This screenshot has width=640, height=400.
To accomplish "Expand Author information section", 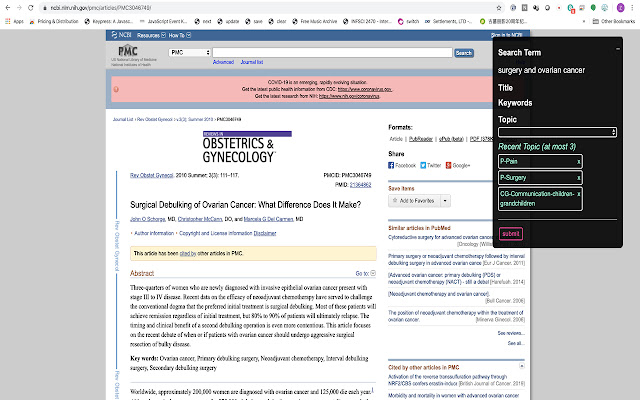I will [154, 233].
